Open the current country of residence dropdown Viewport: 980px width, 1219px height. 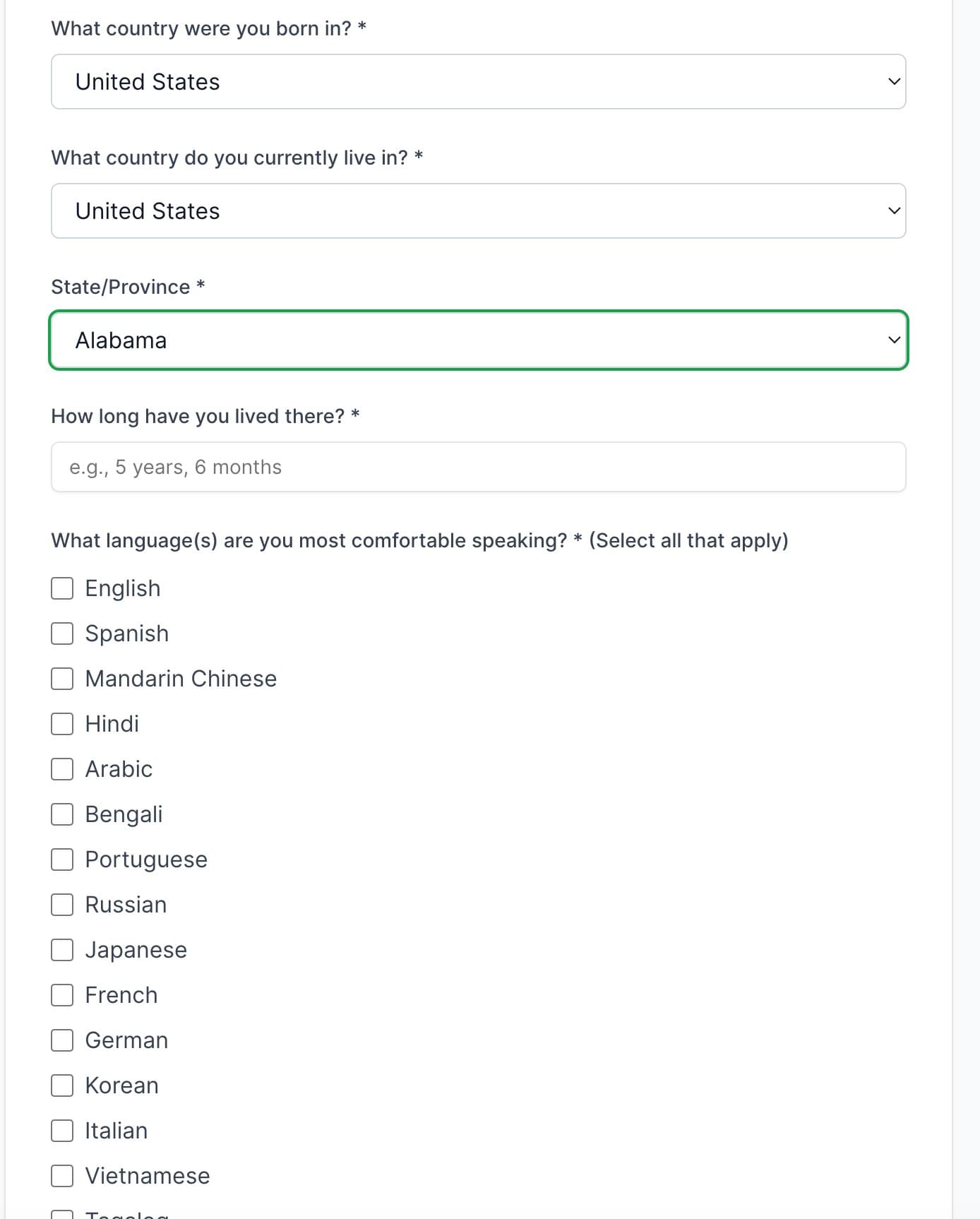(x=478, y=211)
